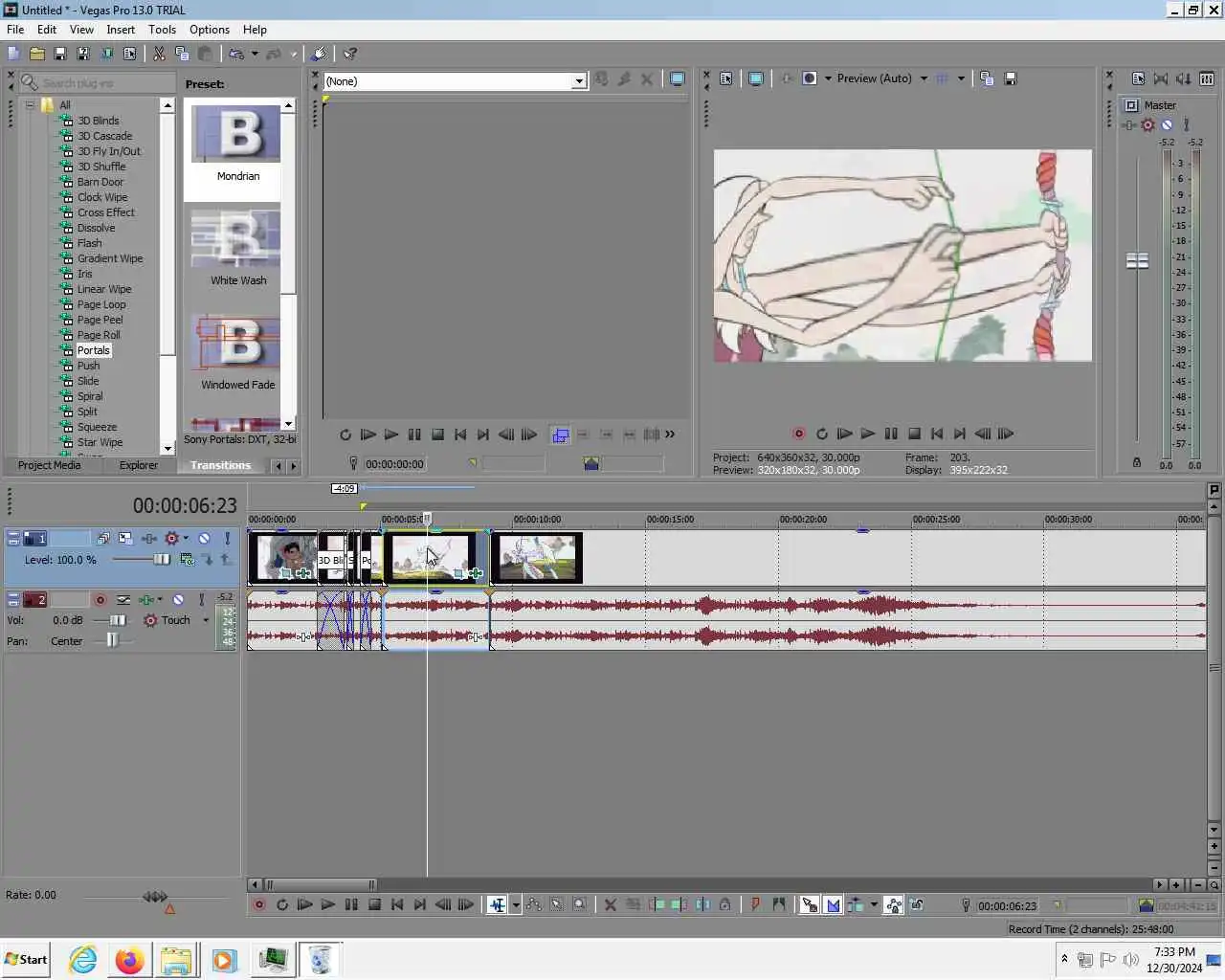Select Page Peel transition in list
Screen dimensions: 1225x980
pyautogui.click(x=100, y=320)
